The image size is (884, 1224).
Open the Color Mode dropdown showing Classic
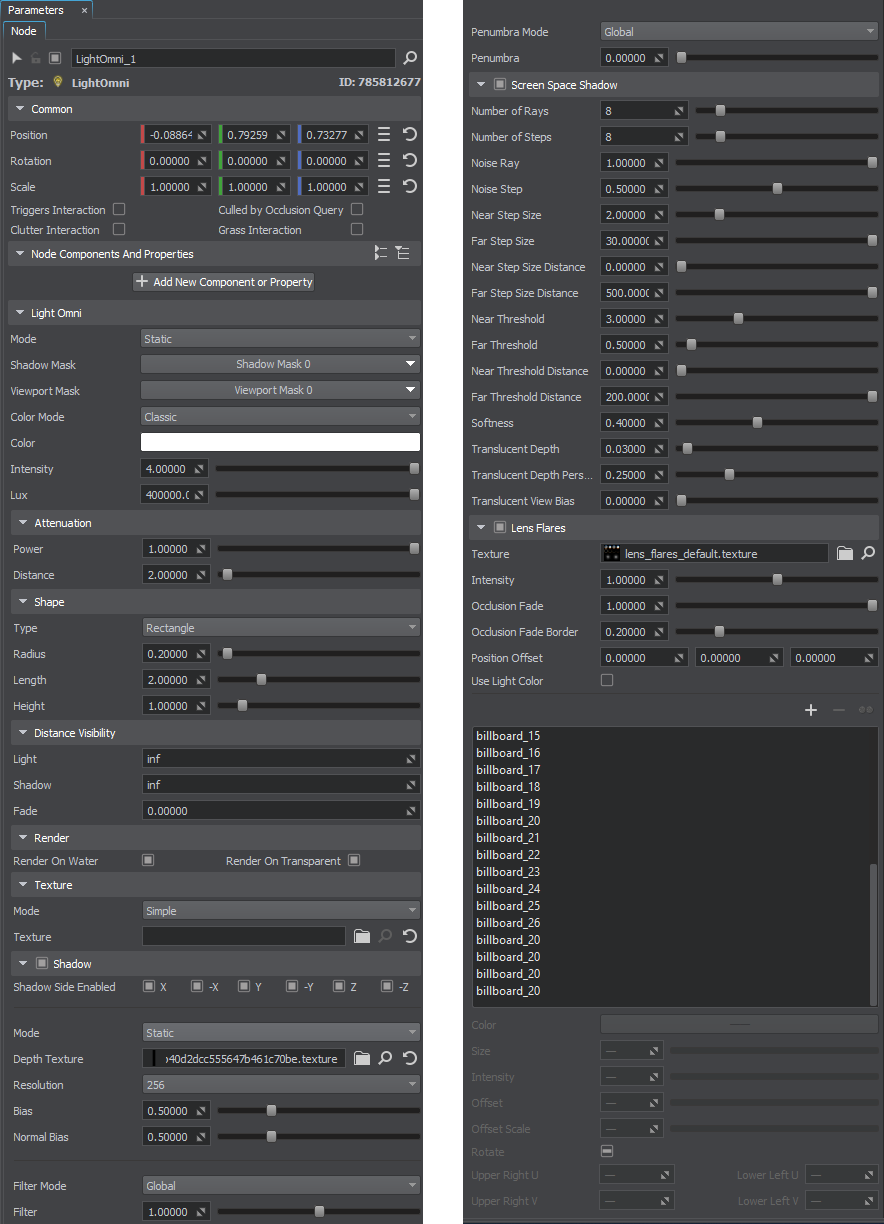(x=281, y=416)
